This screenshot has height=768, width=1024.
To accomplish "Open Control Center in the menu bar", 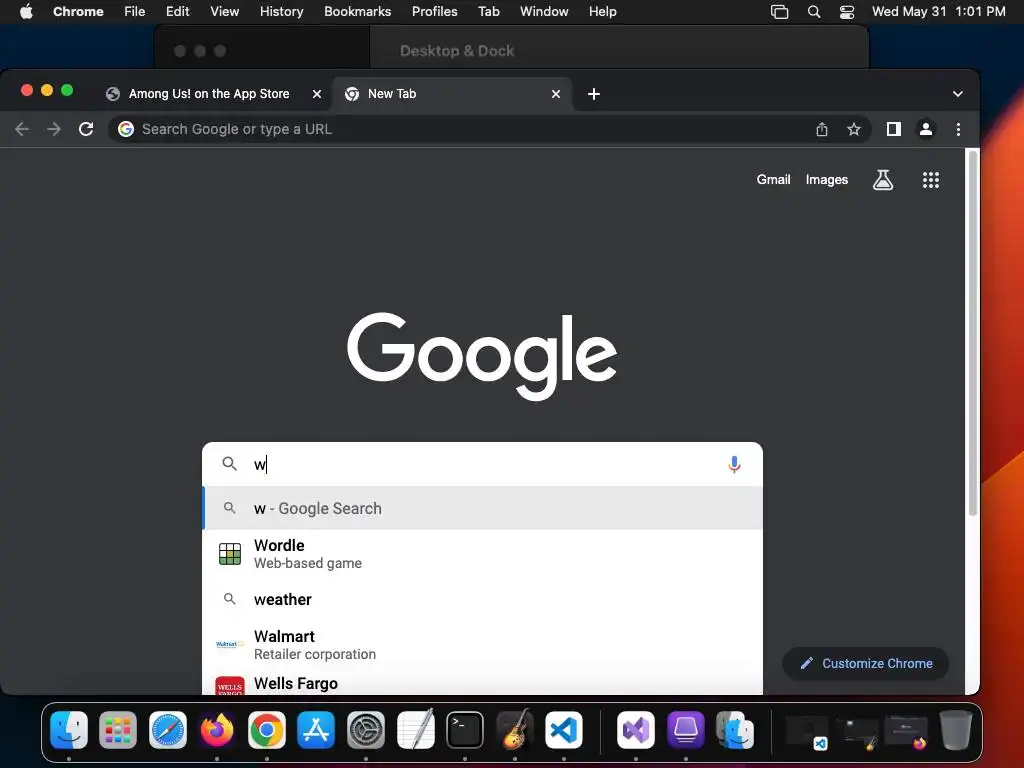I will click(847, 12).
